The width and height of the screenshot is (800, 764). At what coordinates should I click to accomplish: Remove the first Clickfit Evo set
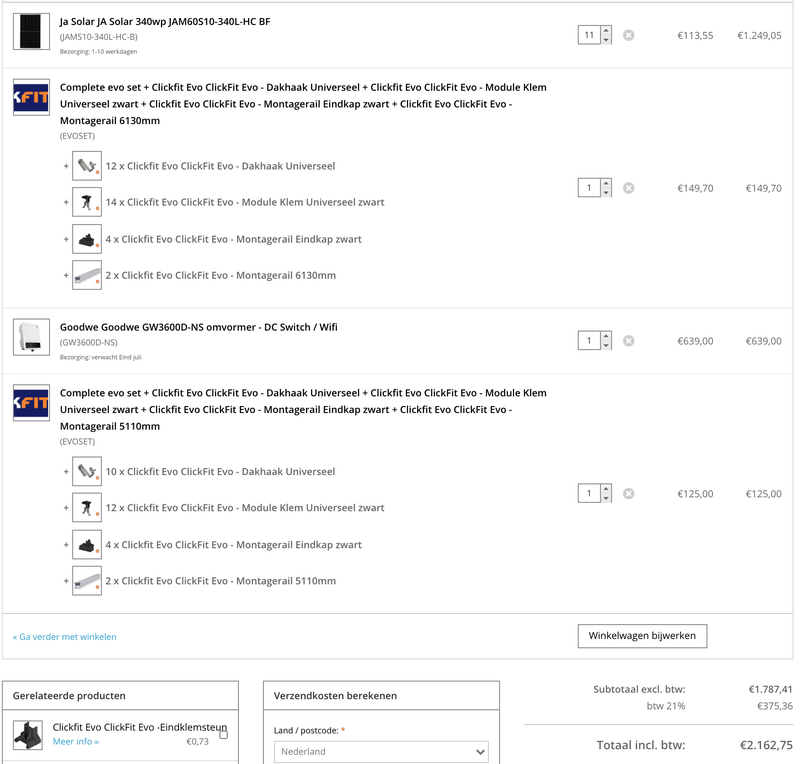point(628,188)
